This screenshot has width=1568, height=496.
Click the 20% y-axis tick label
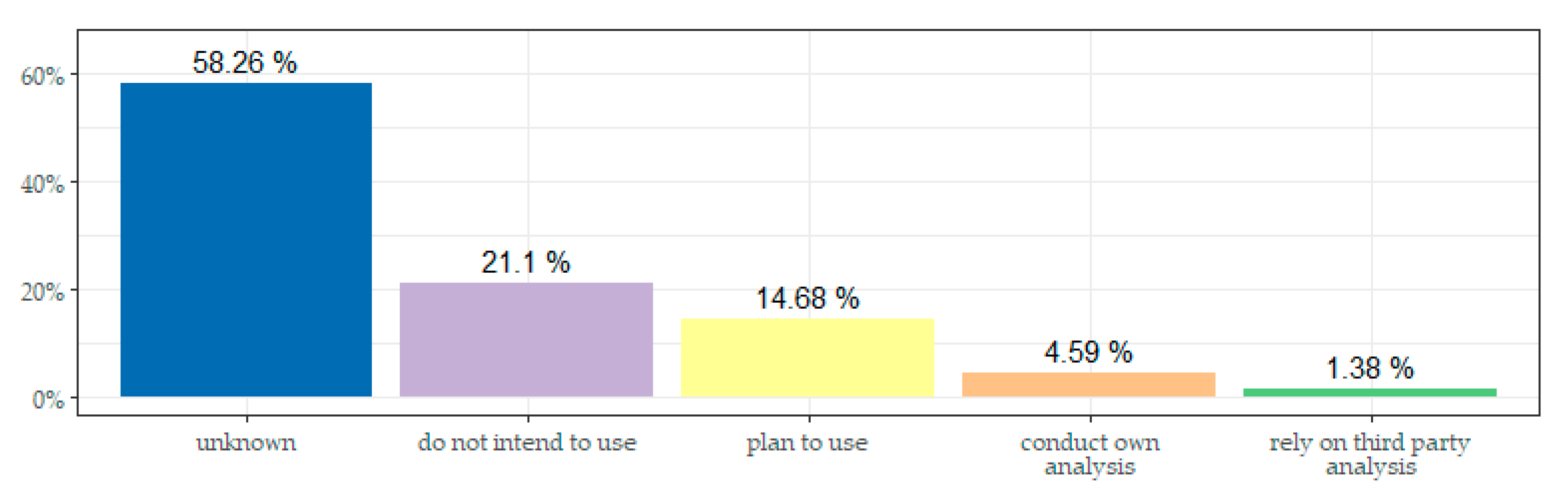point(42,293)
